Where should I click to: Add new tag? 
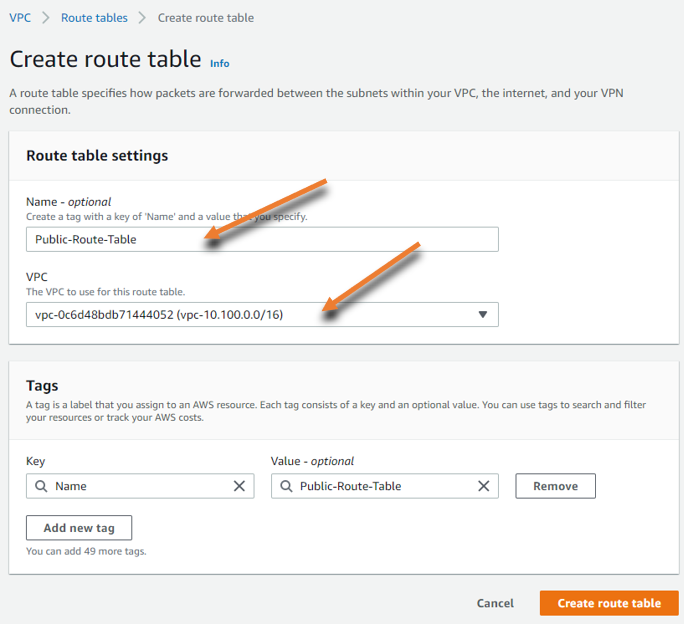click(79, 528)
